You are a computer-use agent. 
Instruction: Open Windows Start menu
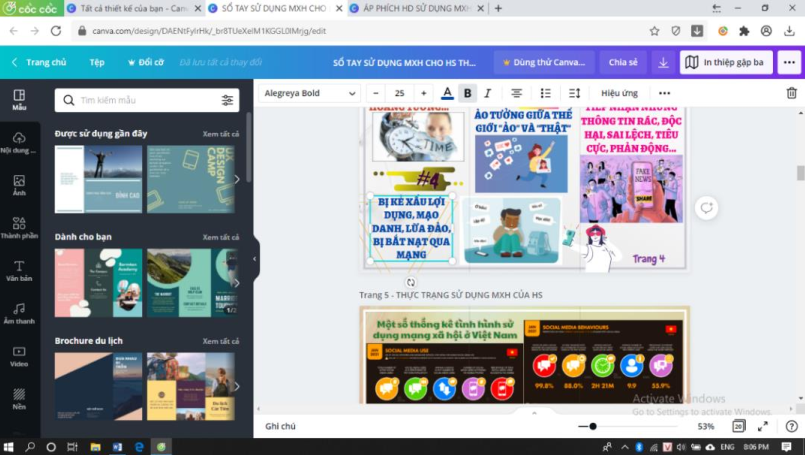8,447
